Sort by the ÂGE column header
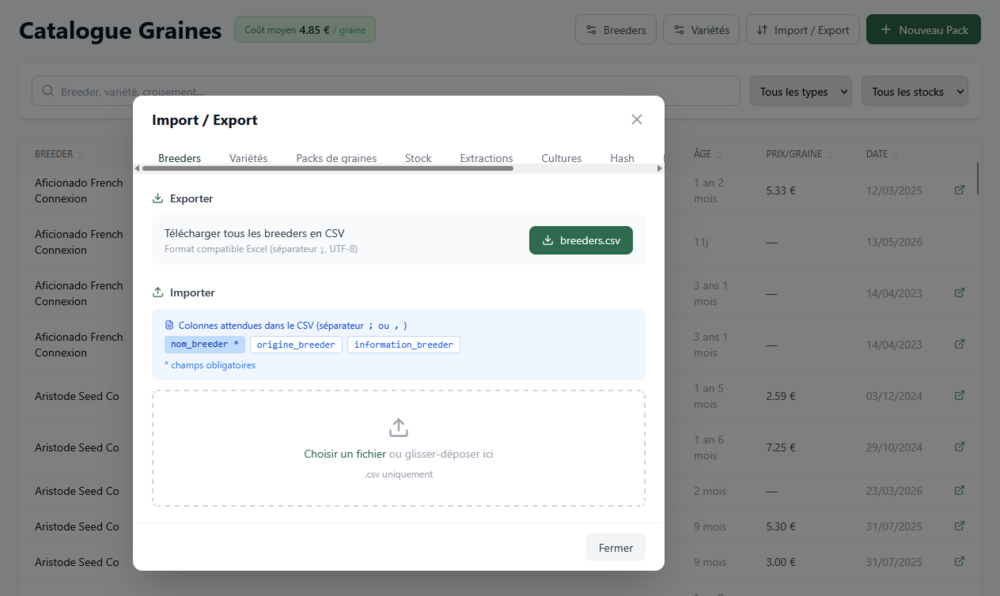1000x596 pixels. click(x=707, y=154)
